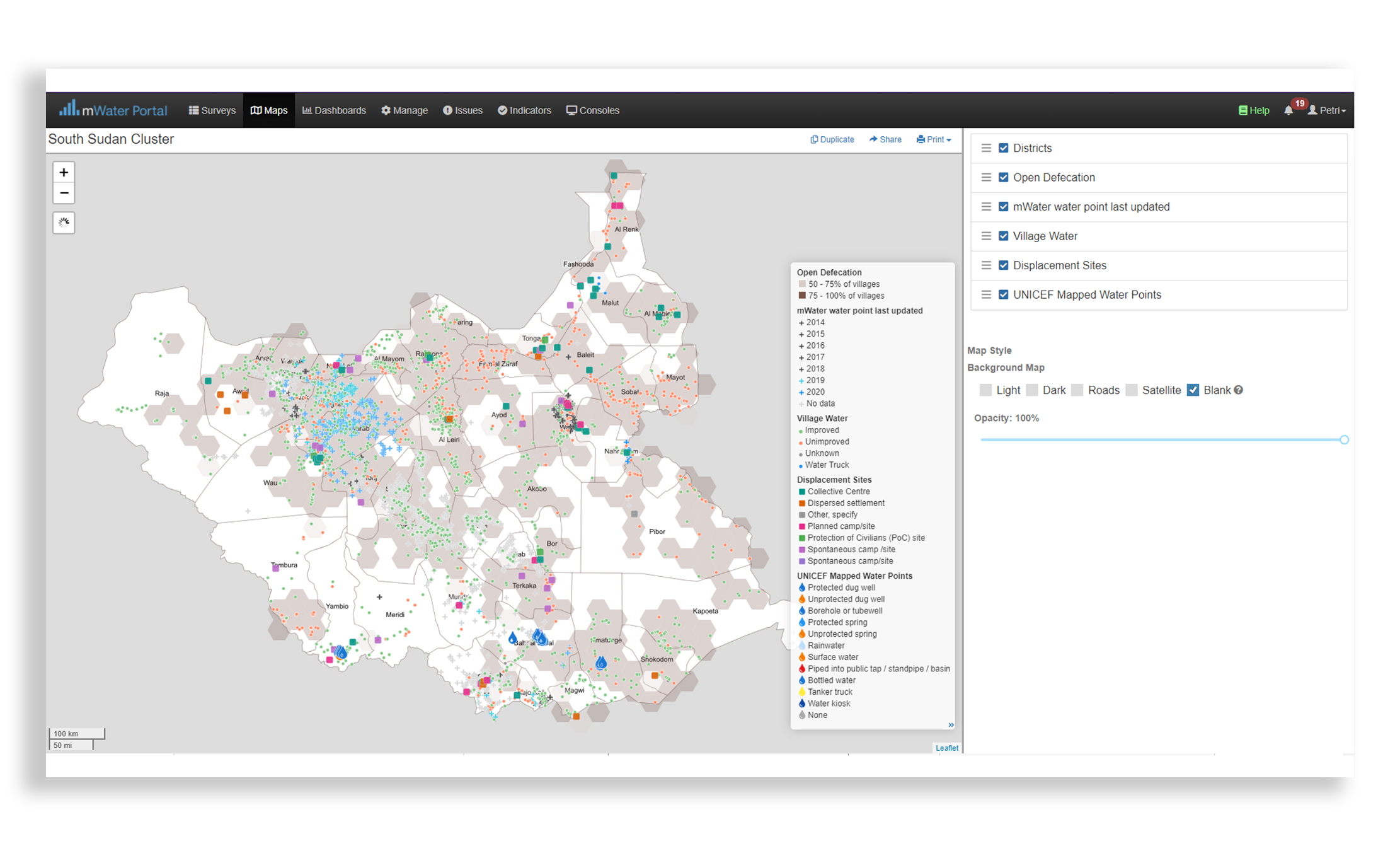
Task: Duplicate the South Sudan Cluster map
Action: (x=832, y=139)
